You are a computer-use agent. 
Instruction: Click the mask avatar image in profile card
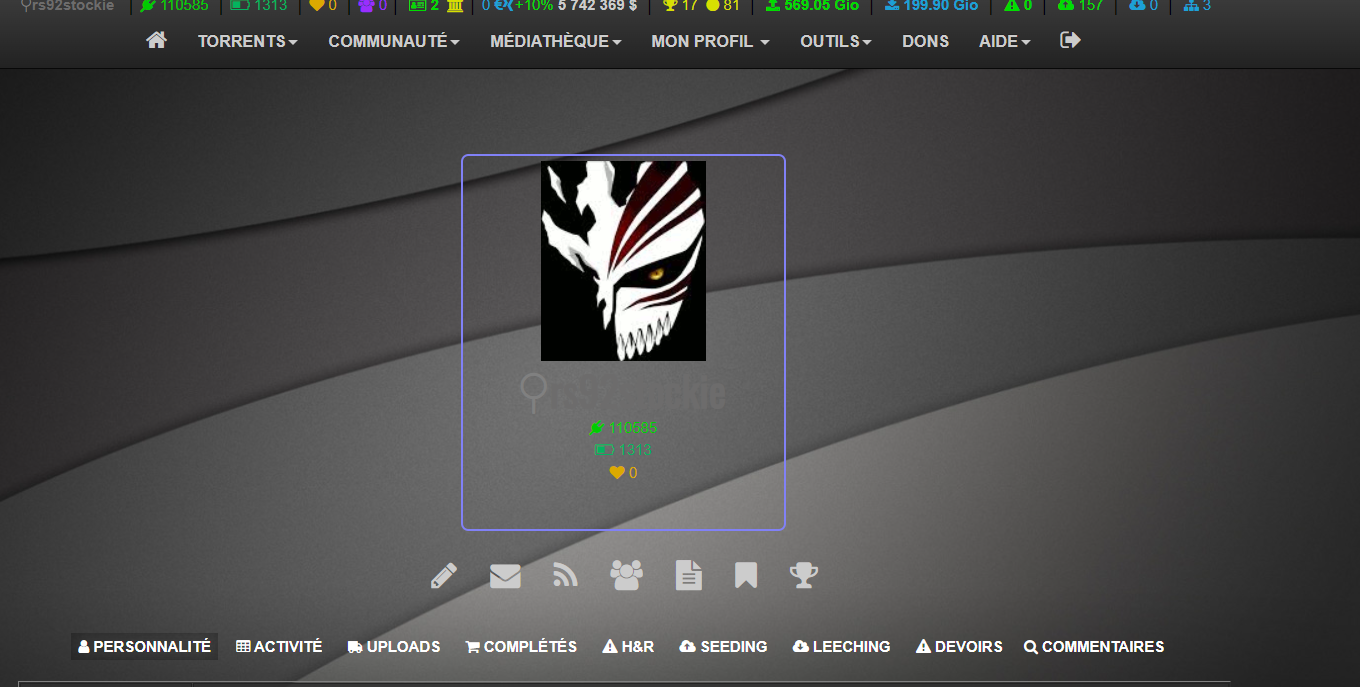623,261
